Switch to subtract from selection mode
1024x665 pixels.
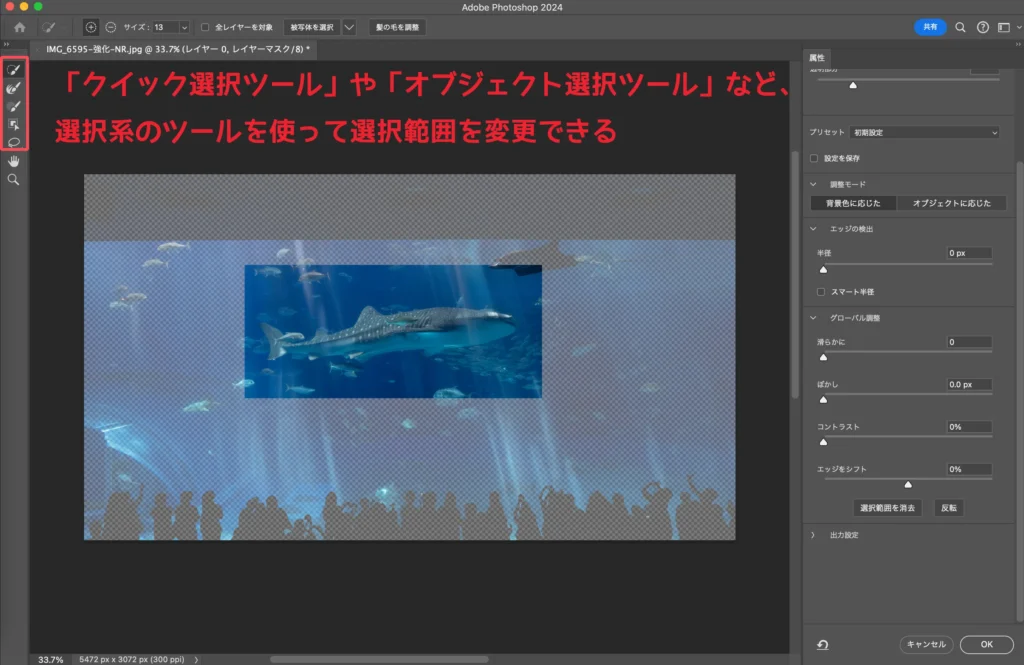click(x=110, y=27)
